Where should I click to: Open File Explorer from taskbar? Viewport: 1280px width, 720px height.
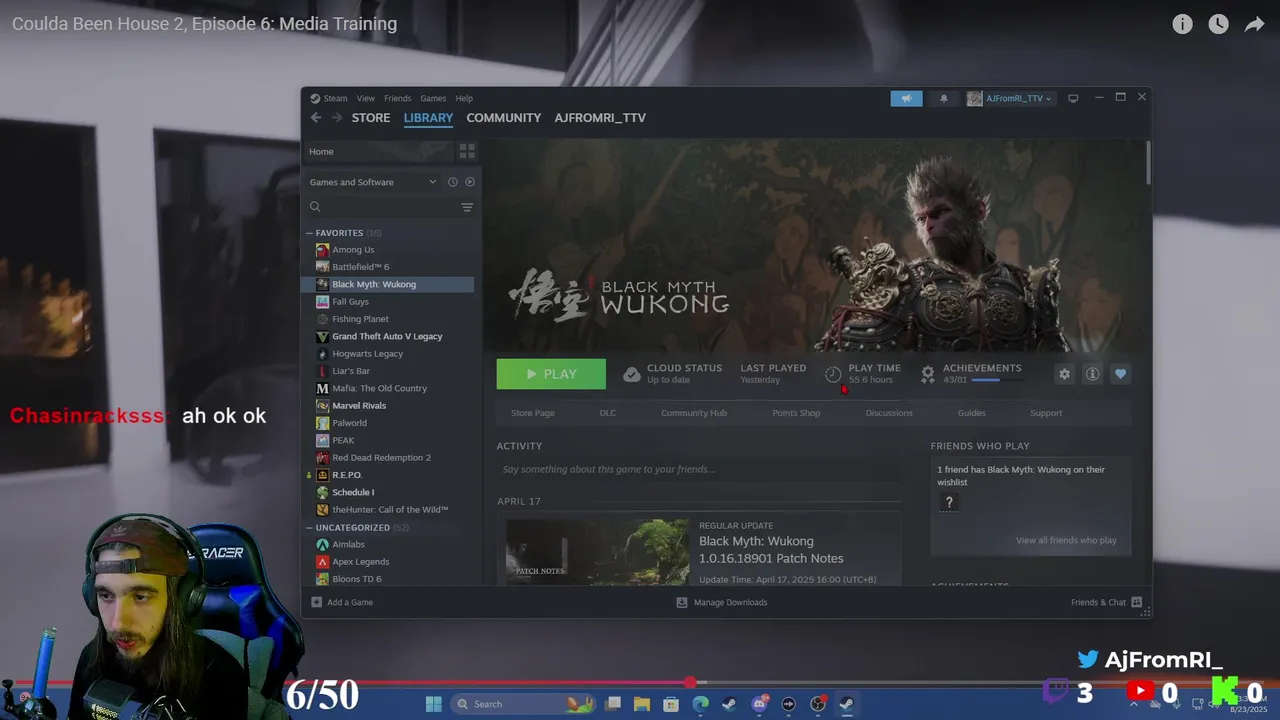pyautogui.click(x=642, y=704)
